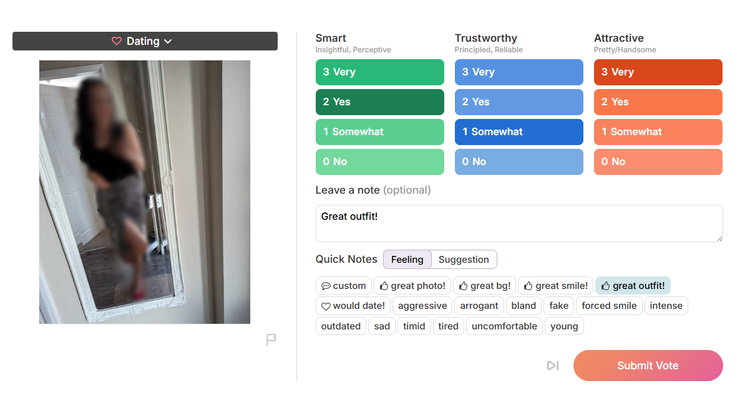Switch to the Feeling tab

click(407, 260)
